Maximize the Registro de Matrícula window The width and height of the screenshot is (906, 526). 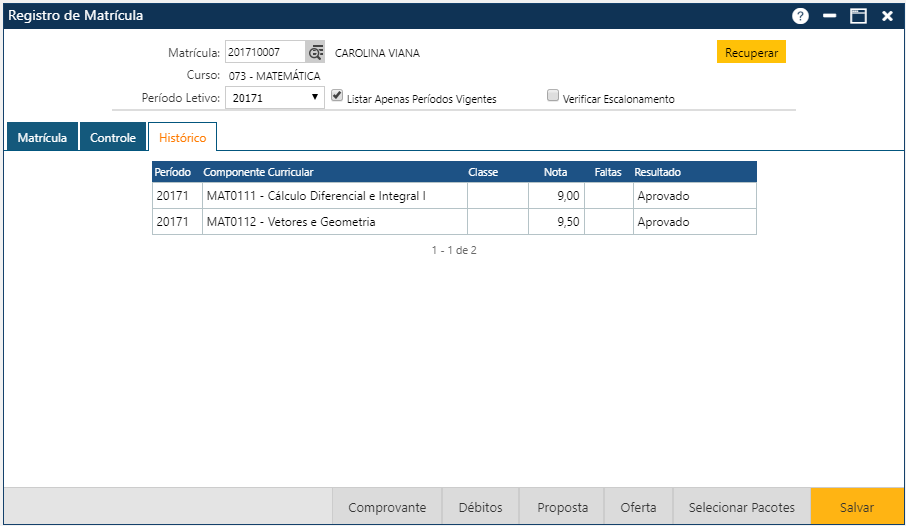(x=858, y=16)
